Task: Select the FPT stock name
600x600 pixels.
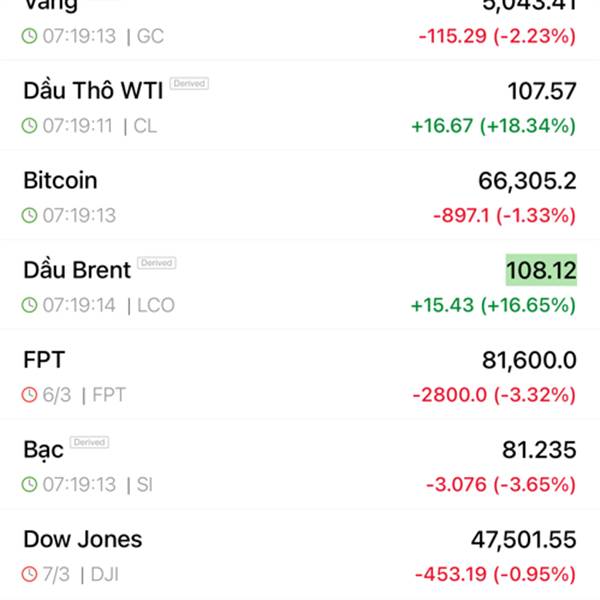Action: pos(44,359)
